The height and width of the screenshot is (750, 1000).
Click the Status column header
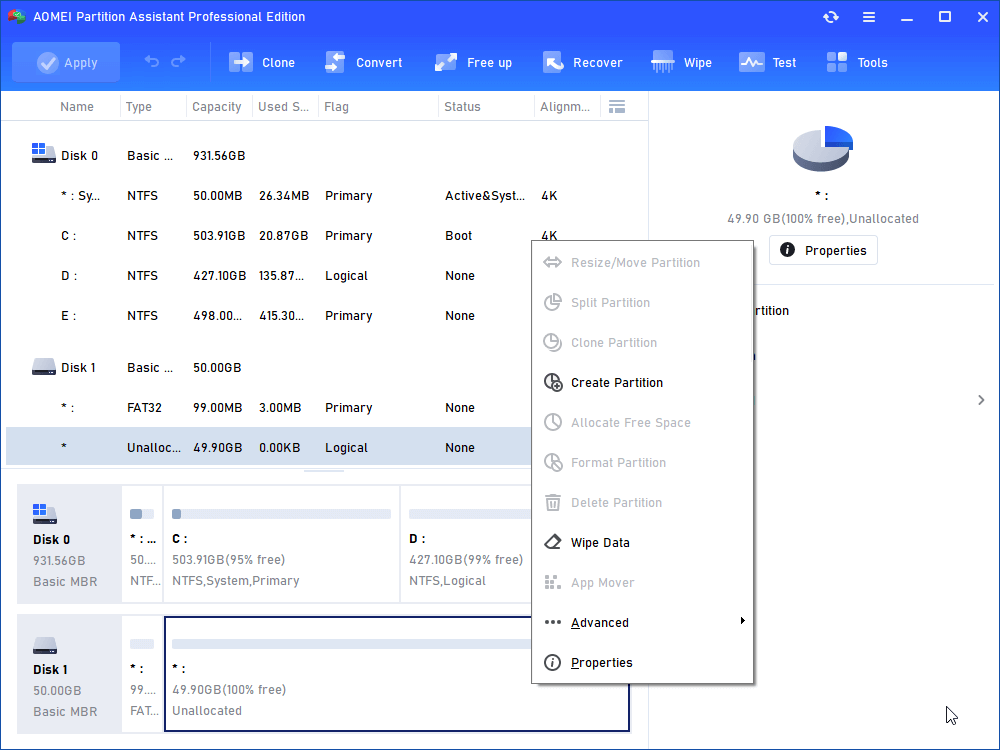pos(462,107)
